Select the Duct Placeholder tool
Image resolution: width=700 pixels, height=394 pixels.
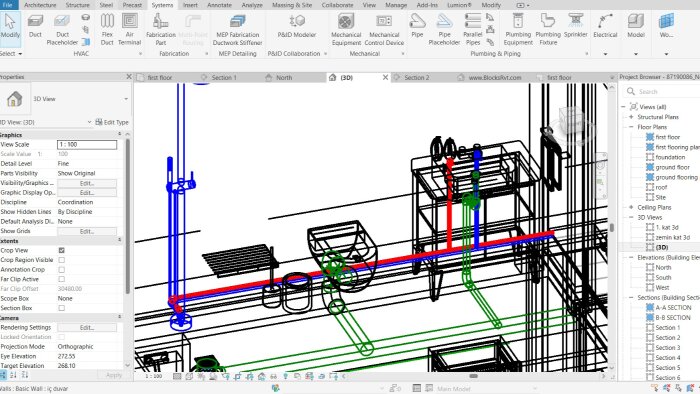[62, 29]
